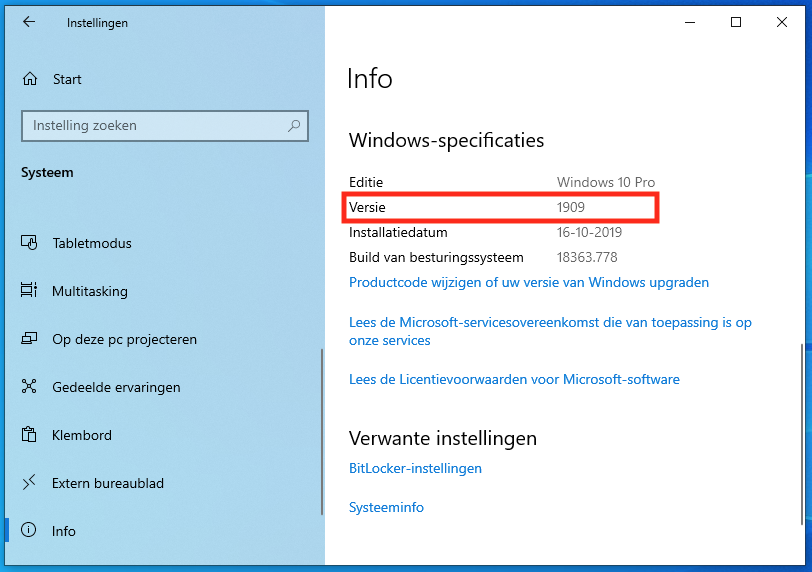812x572 pixels.
Task: Click the Gedeelde ervaringen icon
Action: point(30,387)
